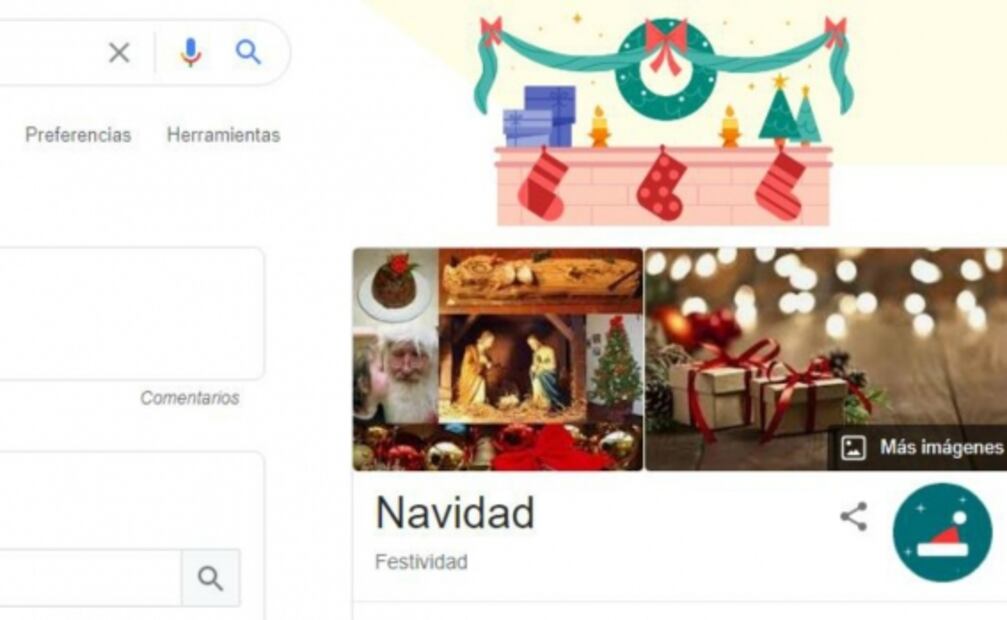Open the wrapped gifts photo thumbnail
This screenshot has width=1007, height=620.
point(826,359)
